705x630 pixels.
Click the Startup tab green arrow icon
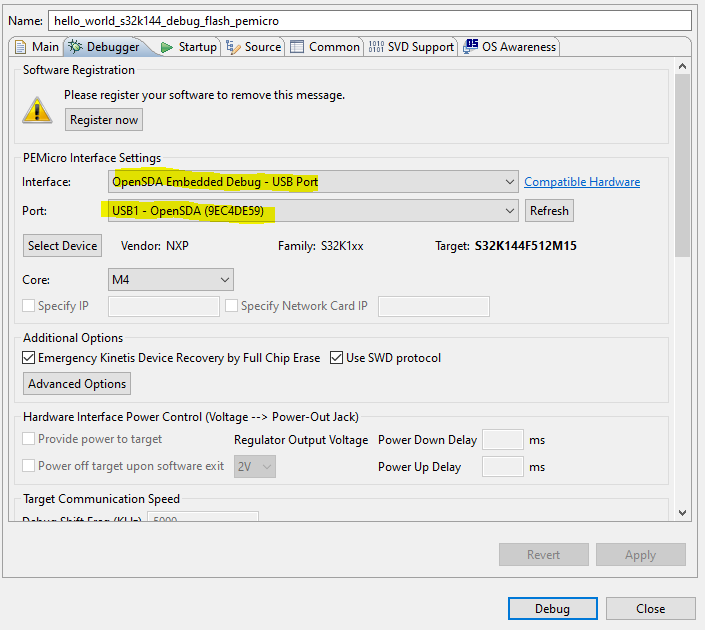pyautogui.click(x=167, y=47)
